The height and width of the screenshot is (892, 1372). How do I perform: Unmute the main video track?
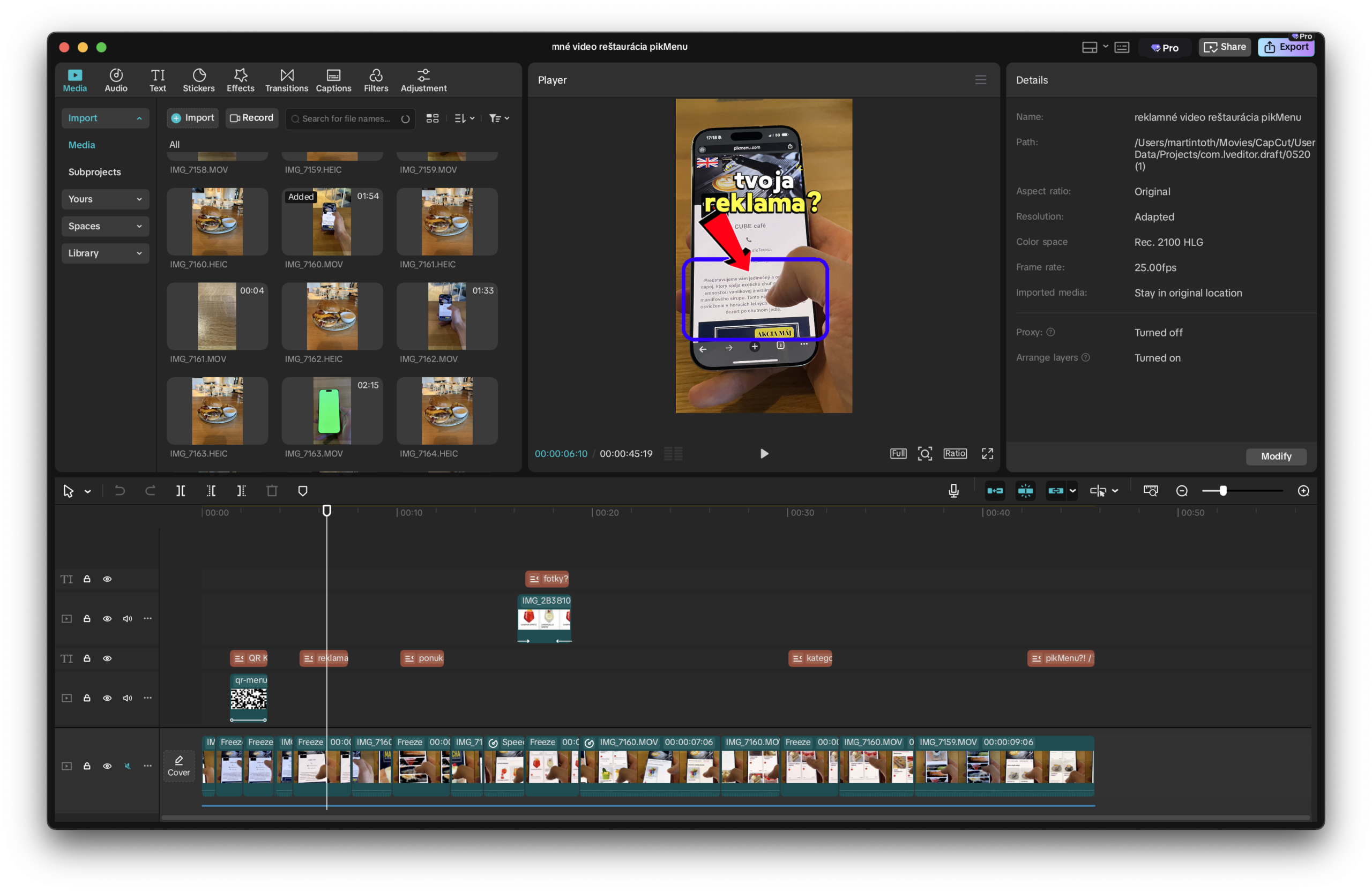tap(128, 767)
